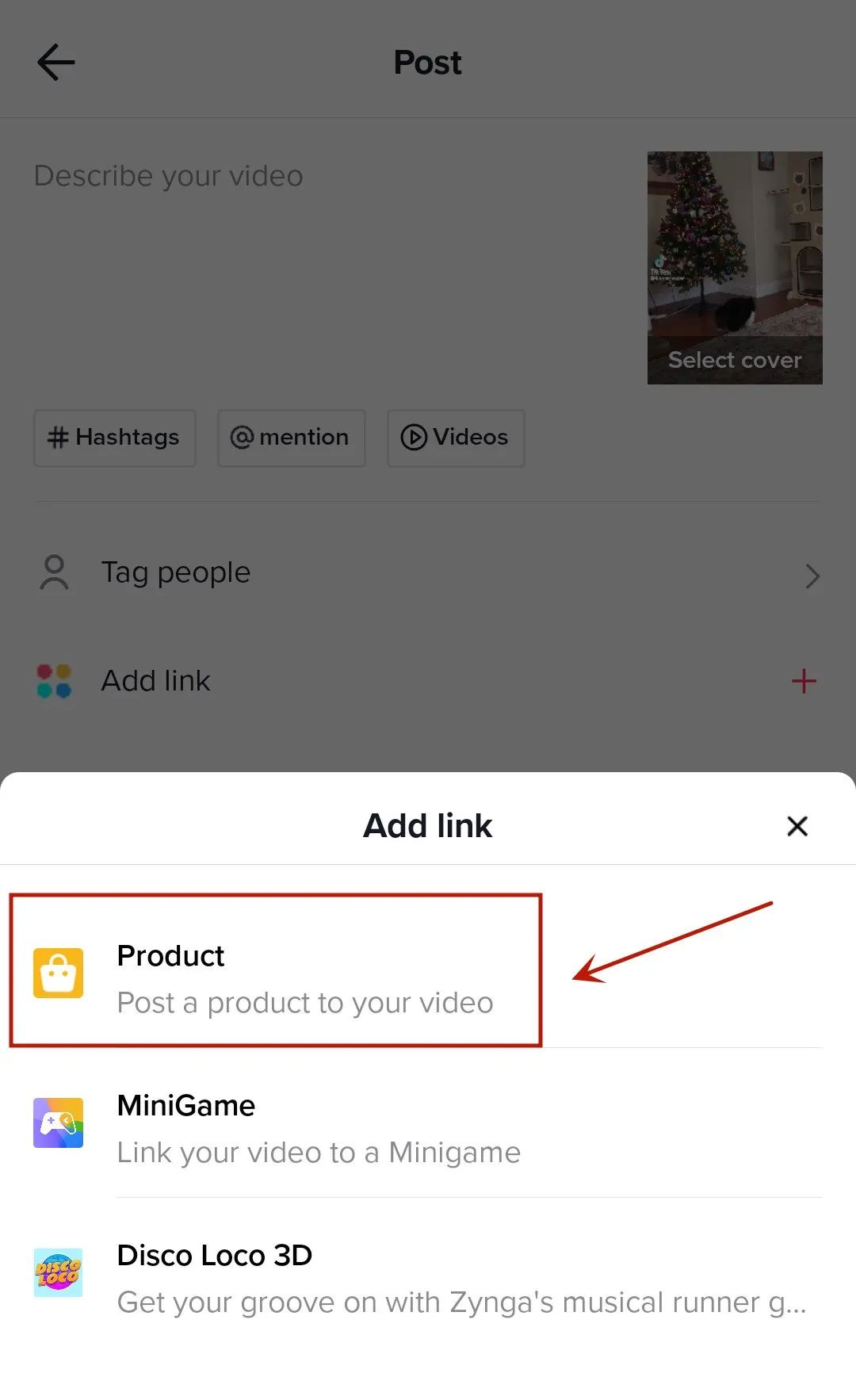Pick the Disco Loco 3D entry
Screen dimensions: 856x1400
click(460, 1277)
